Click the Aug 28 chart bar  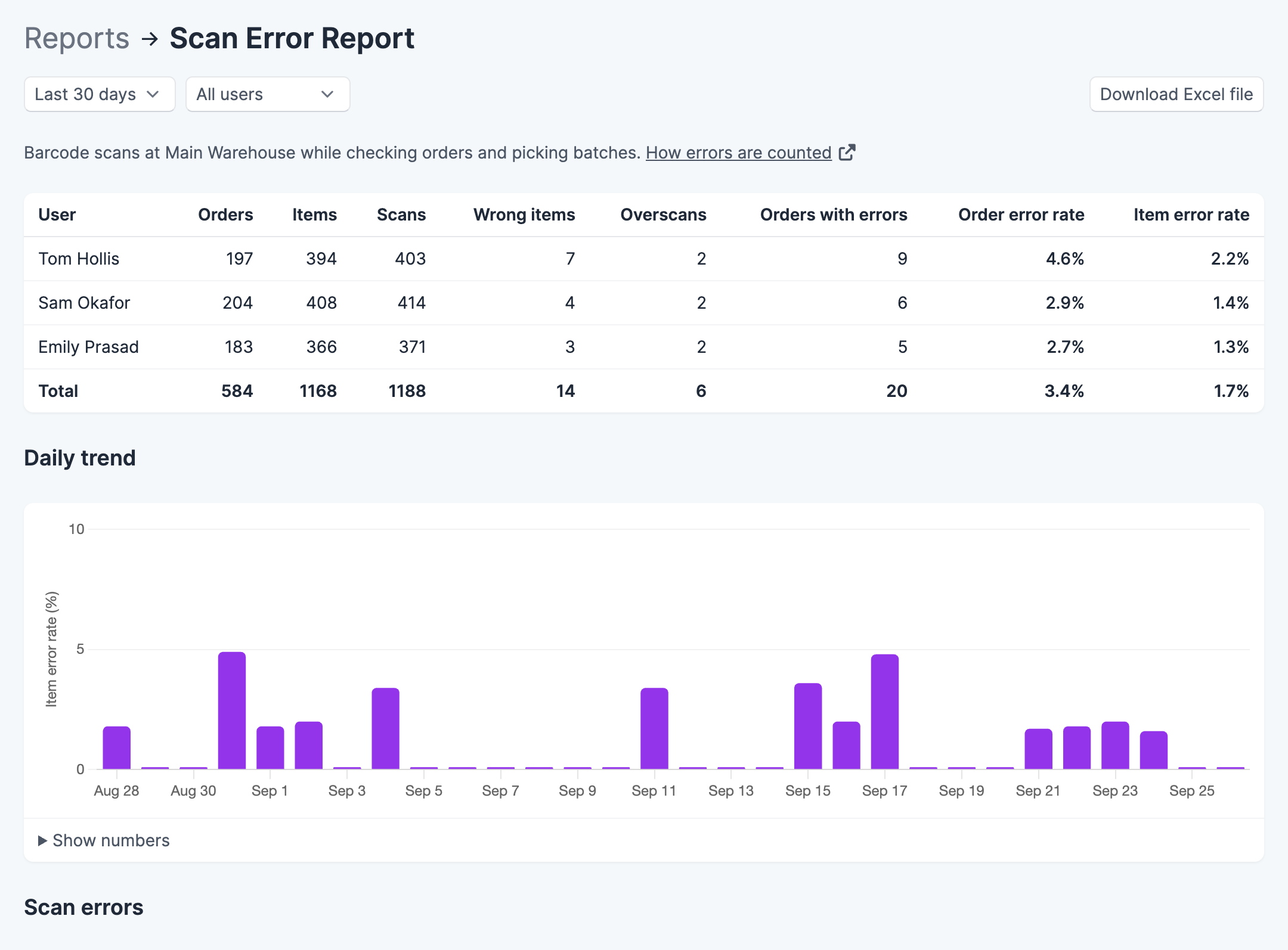click(116, 747)
